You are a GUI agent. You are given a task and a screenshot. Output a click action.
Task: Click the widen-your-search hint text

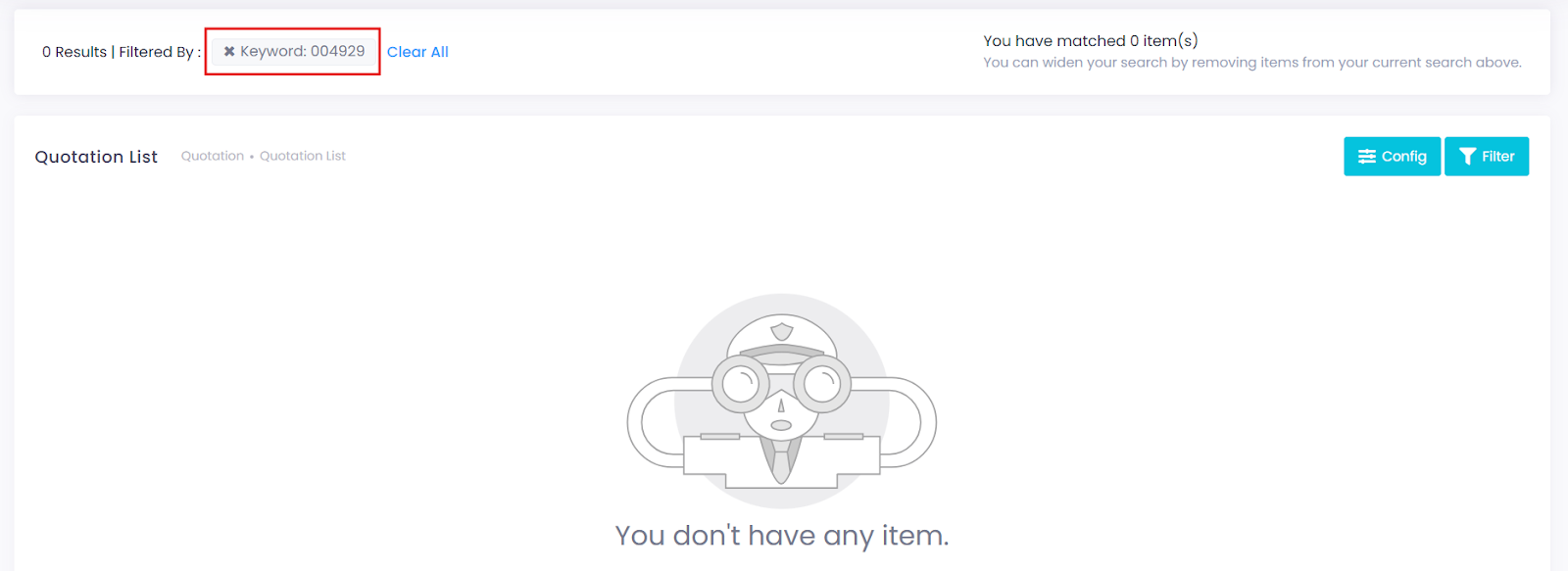pyautogui.click(x=1251, y=62)
